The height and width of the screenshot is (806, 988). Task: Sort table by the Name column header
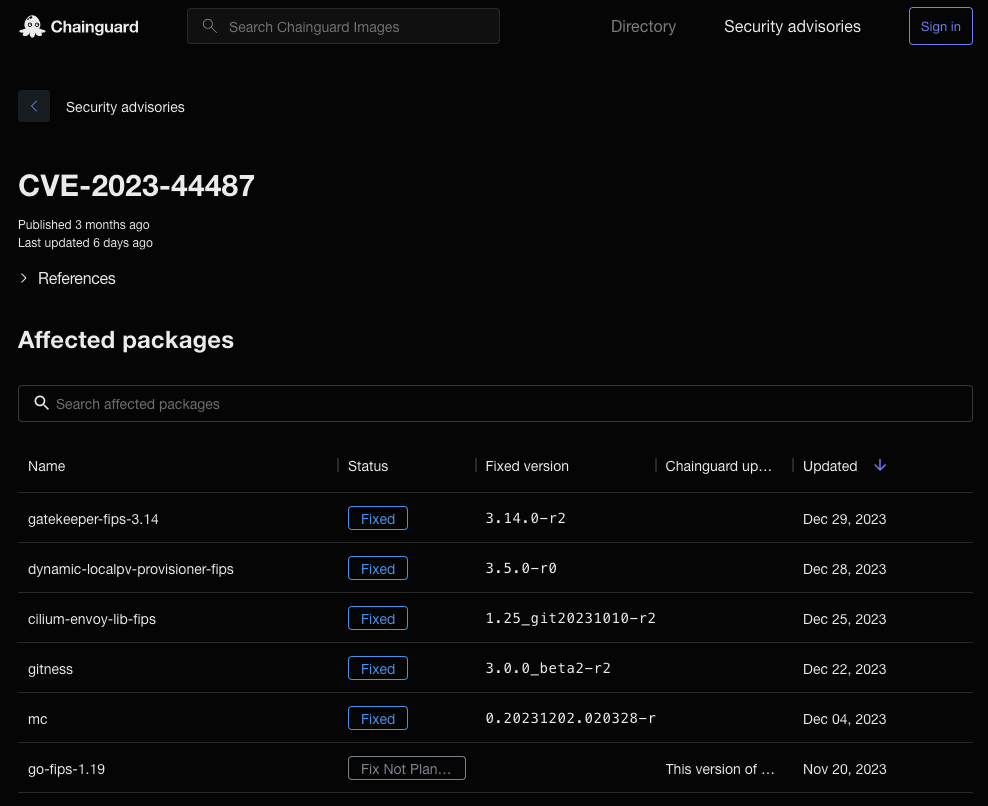pos(46,466)
